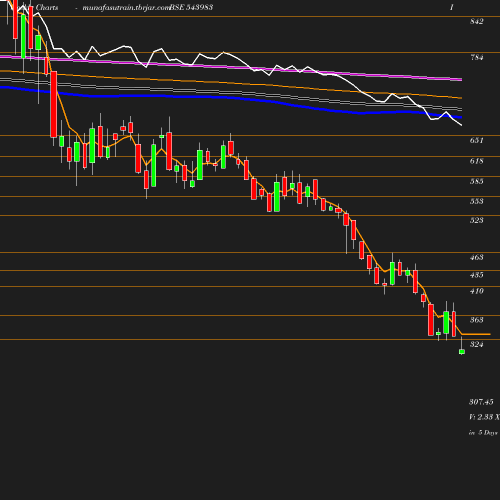Click the 'V: 2.33 X' volume text
500x500 pixels.
point(484,417)
